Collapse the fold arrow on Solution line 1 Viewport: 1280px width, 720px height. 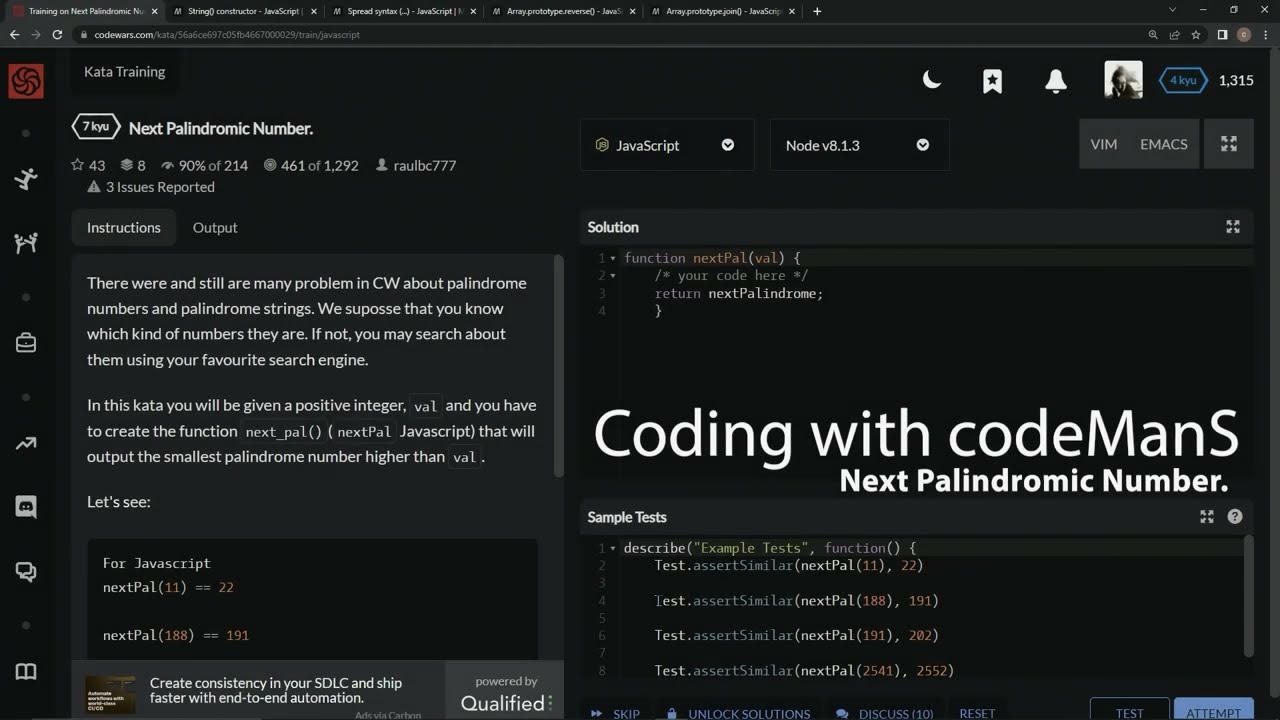[x=613, y=258]
